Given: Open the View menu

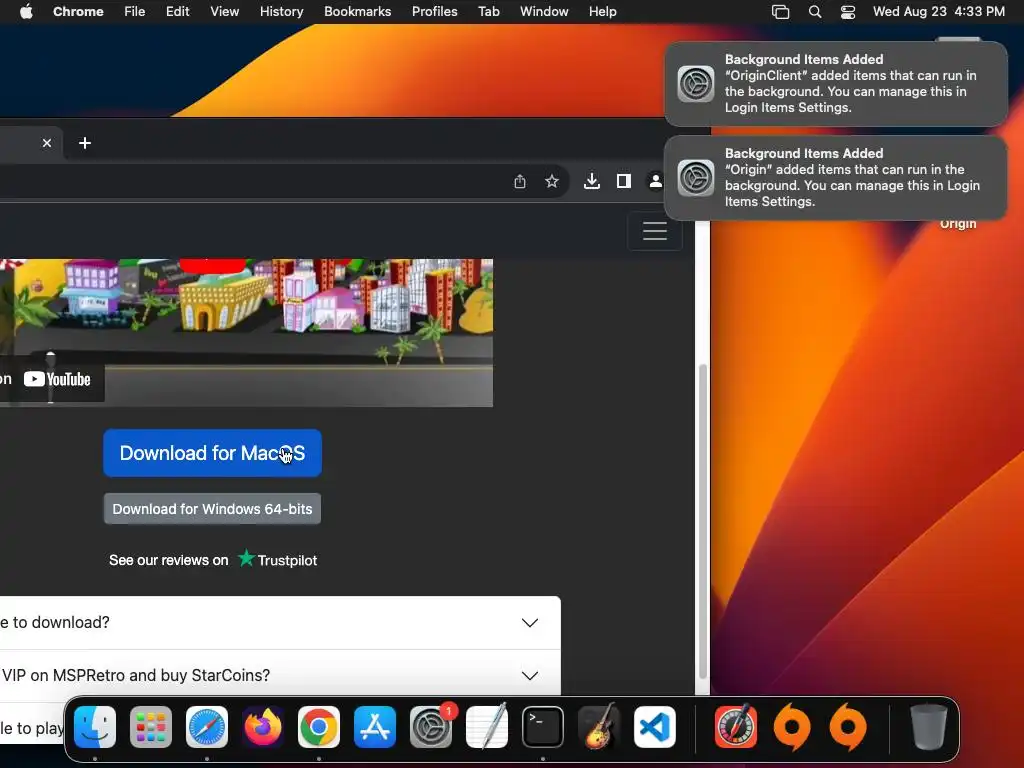Looking at the screenshot, I should (225, 12).
